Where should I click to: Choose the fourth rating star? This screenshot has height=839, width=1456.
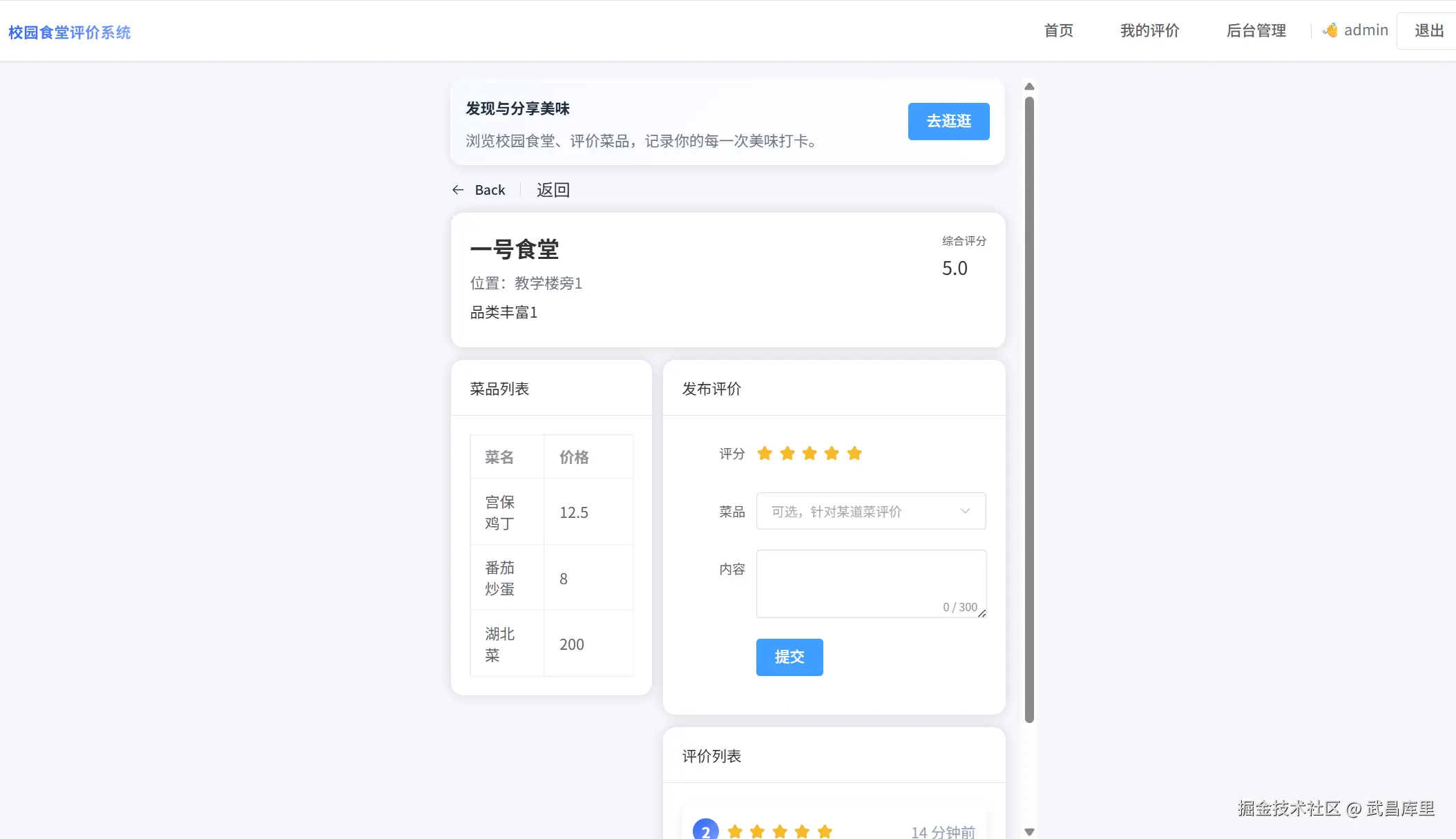pyautogui.click(x=832, y=454)
